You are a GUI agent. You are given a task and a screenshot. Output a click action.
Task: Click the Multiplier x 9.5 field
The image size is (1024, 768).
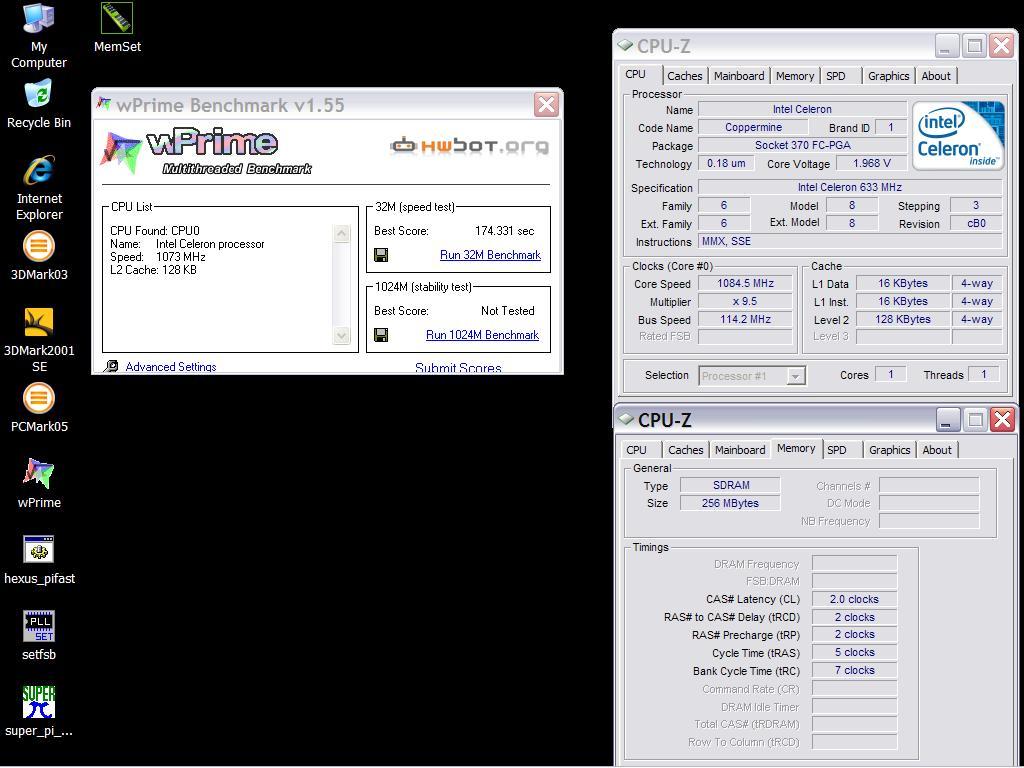tap(745, 302)
